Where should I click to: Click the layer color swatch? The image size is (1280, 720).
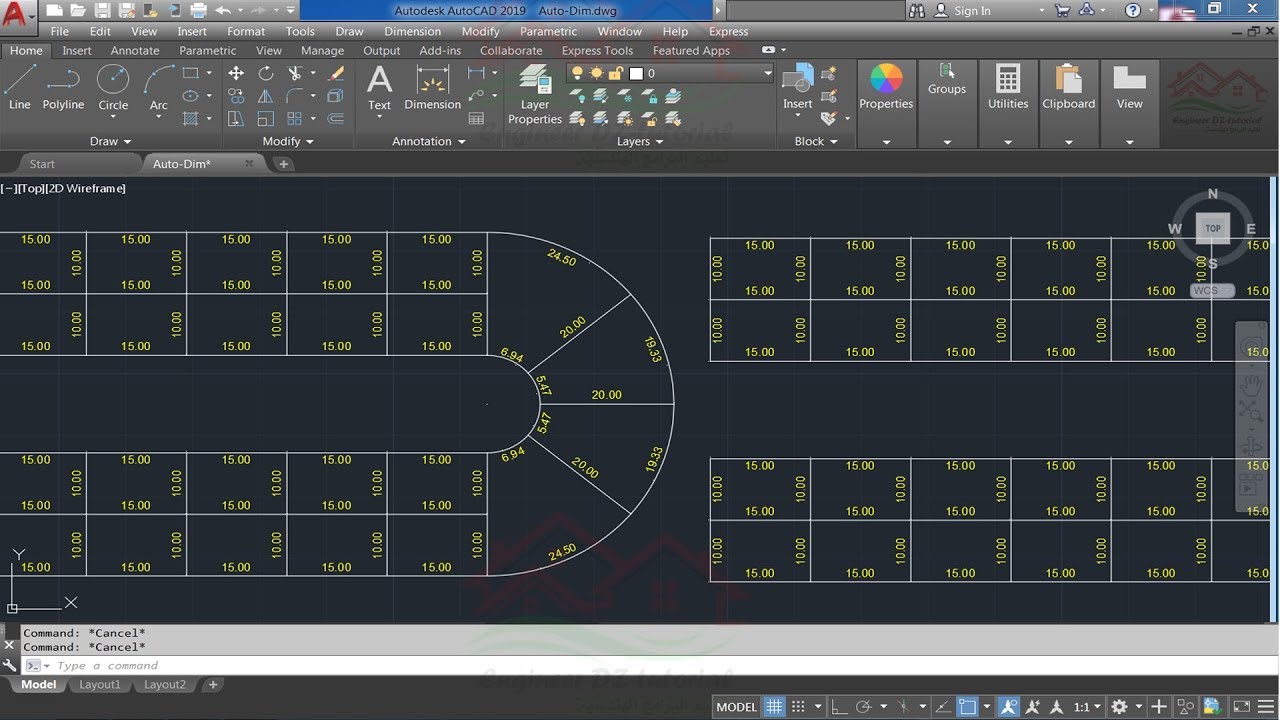tap(635, 73)
